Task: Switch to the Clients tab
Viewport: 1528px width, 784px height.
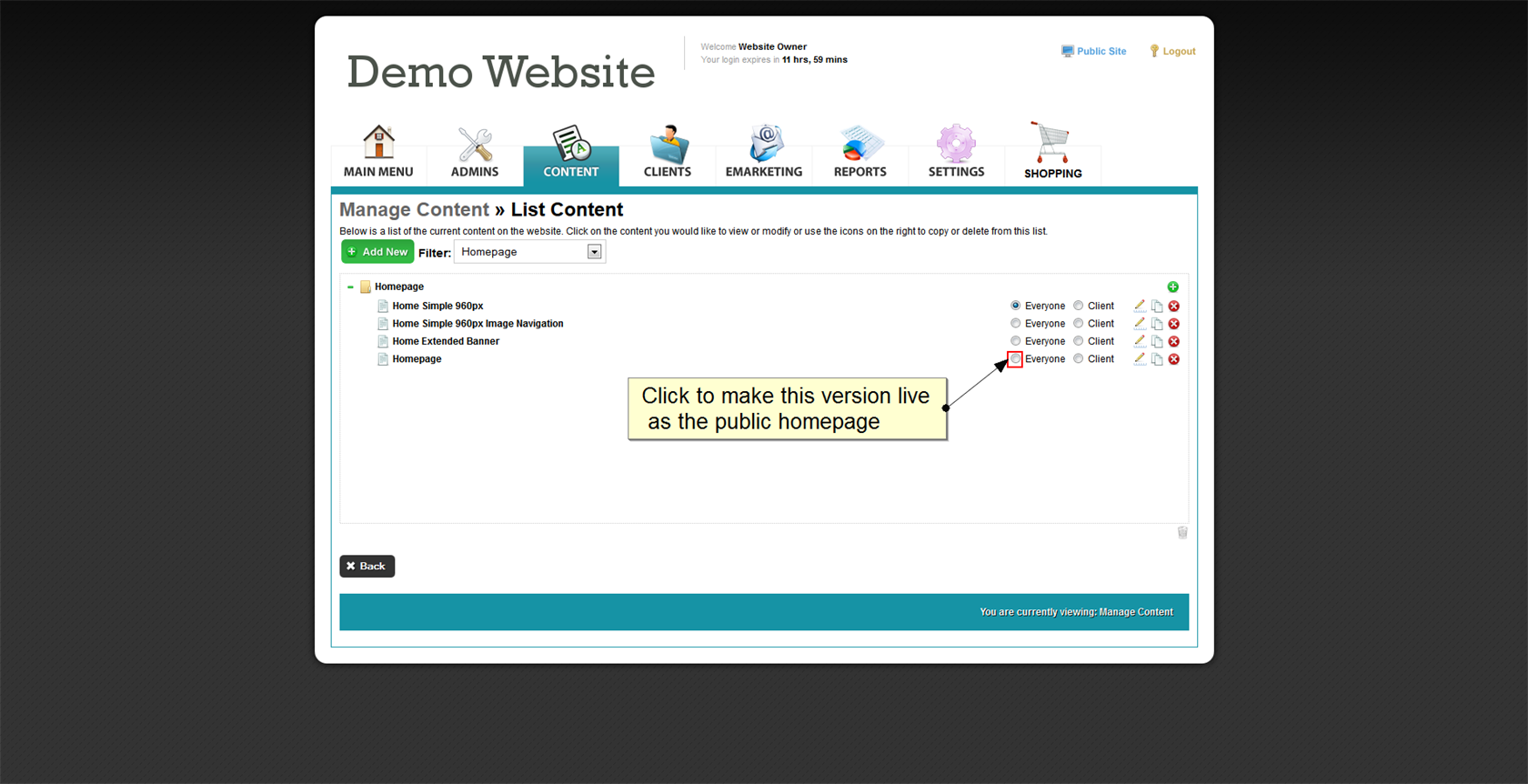Action: click(x=667, y=152)
